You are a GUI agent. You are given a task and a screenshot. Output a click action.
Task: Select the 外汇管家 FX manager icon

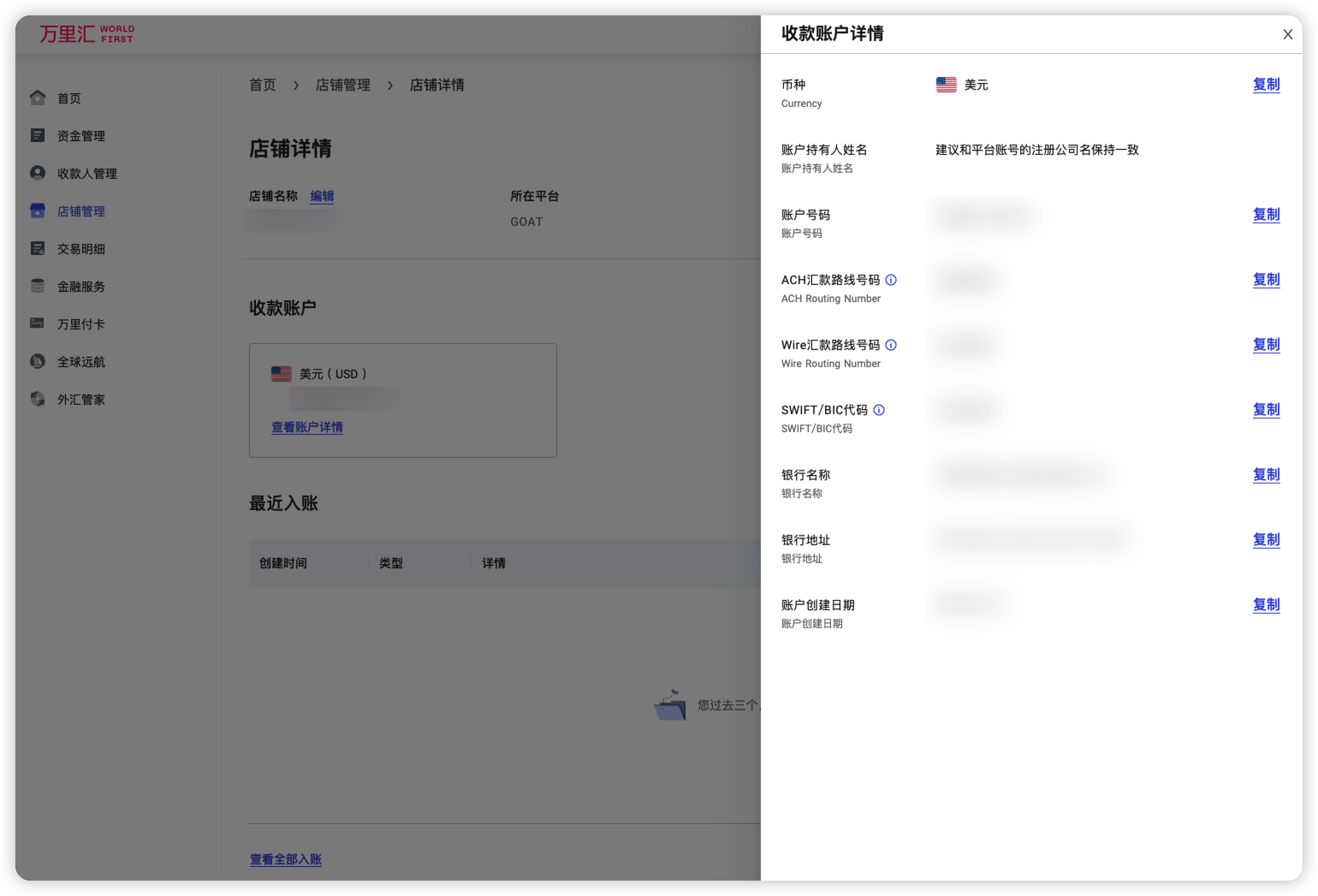click(37, 399)
